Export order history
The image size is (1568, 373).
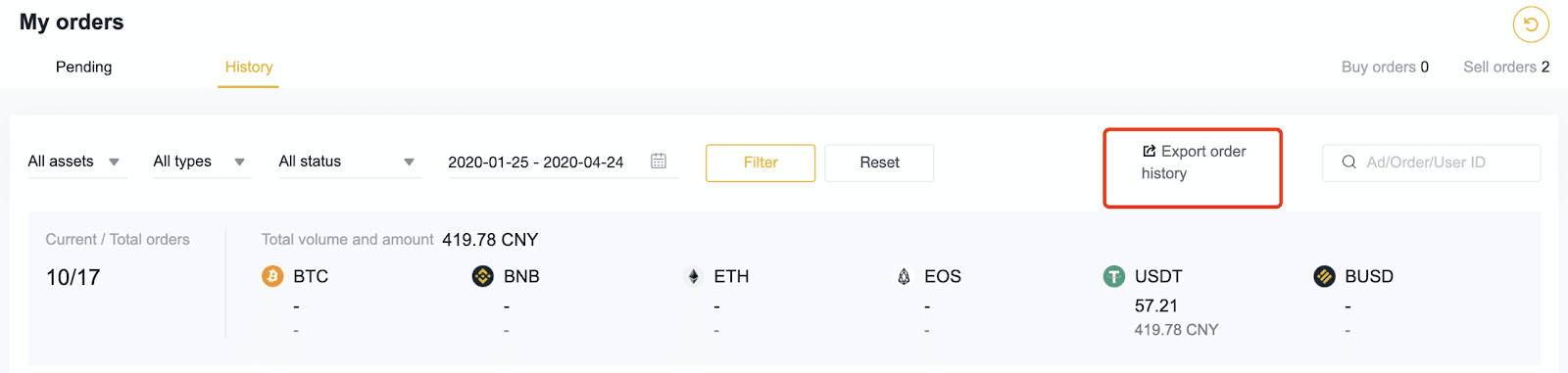1194,163
